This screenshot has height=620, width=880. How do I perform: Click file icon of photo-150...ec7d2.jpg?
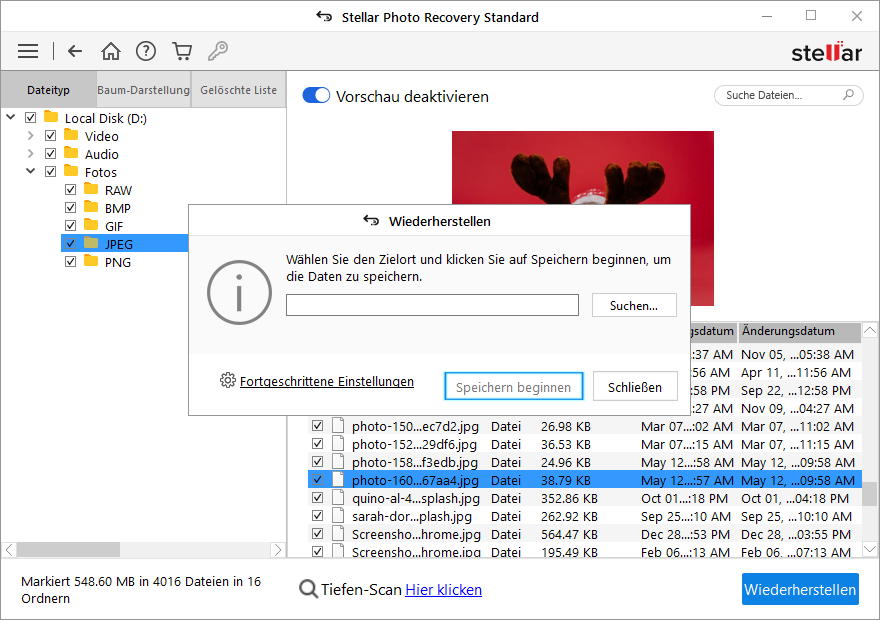[x=338, y=426]
